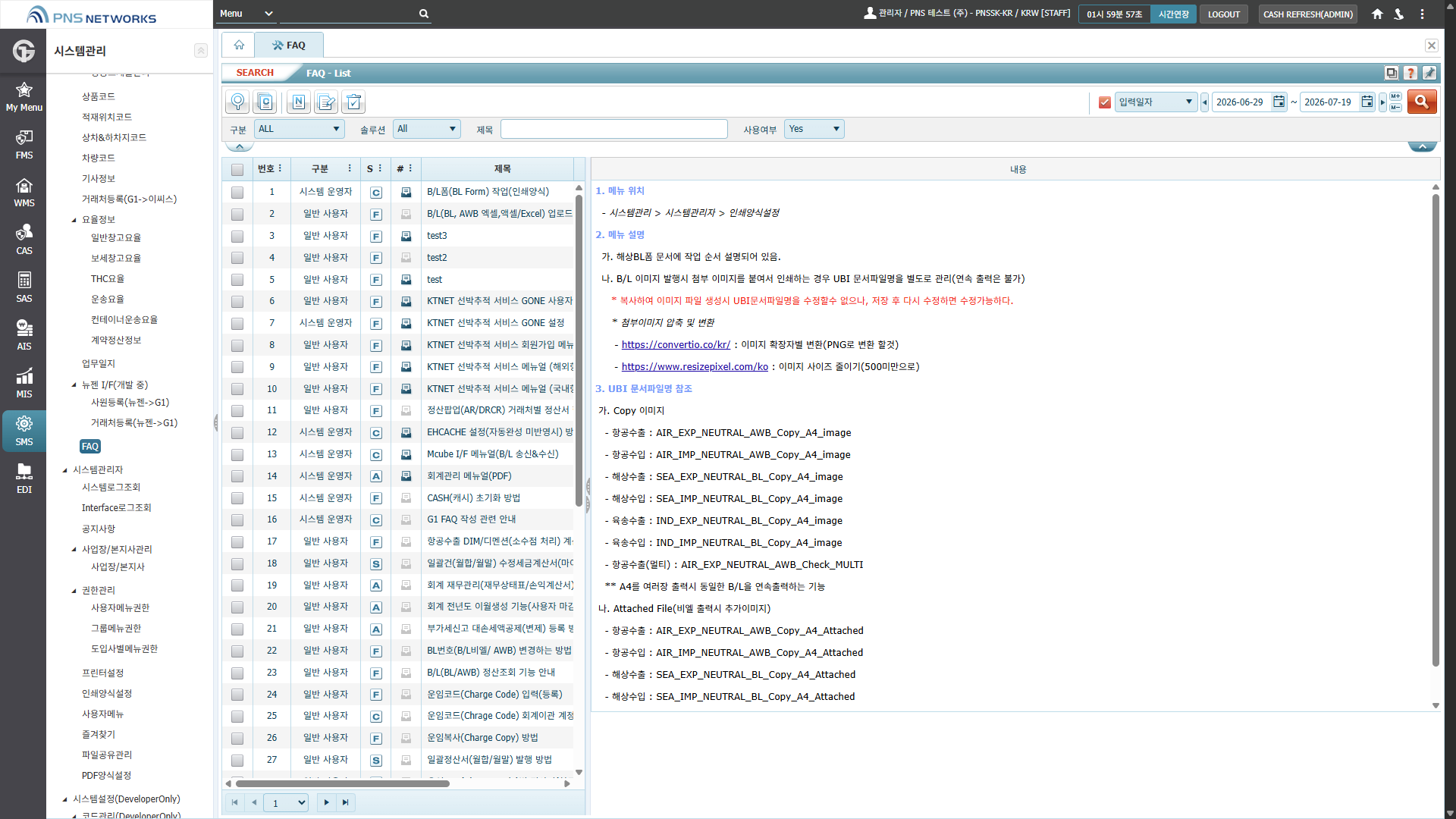The height and width of the screenshot is (819, 1456).
Task: Open the top Menu dropdown
Action: pyautogui.click(x=246, y=14)
